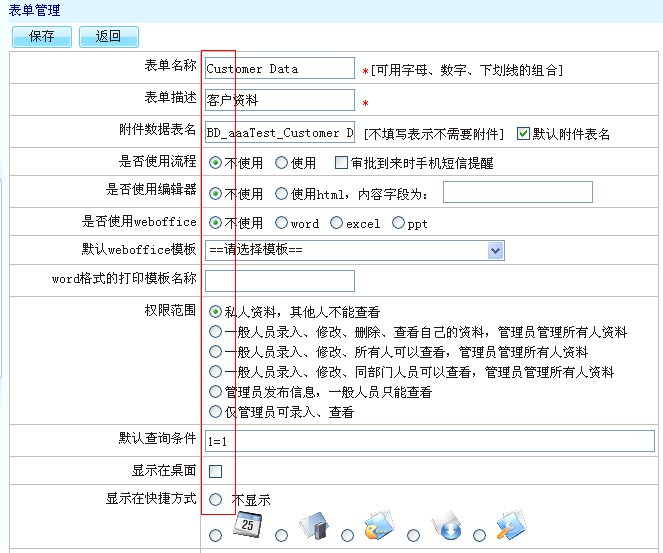Image resolution: width=663 pixels, height=553 pixels.
Task: Click the 显示在快捷方式 label
Action: pyautogui.click(x=151, y=498)
